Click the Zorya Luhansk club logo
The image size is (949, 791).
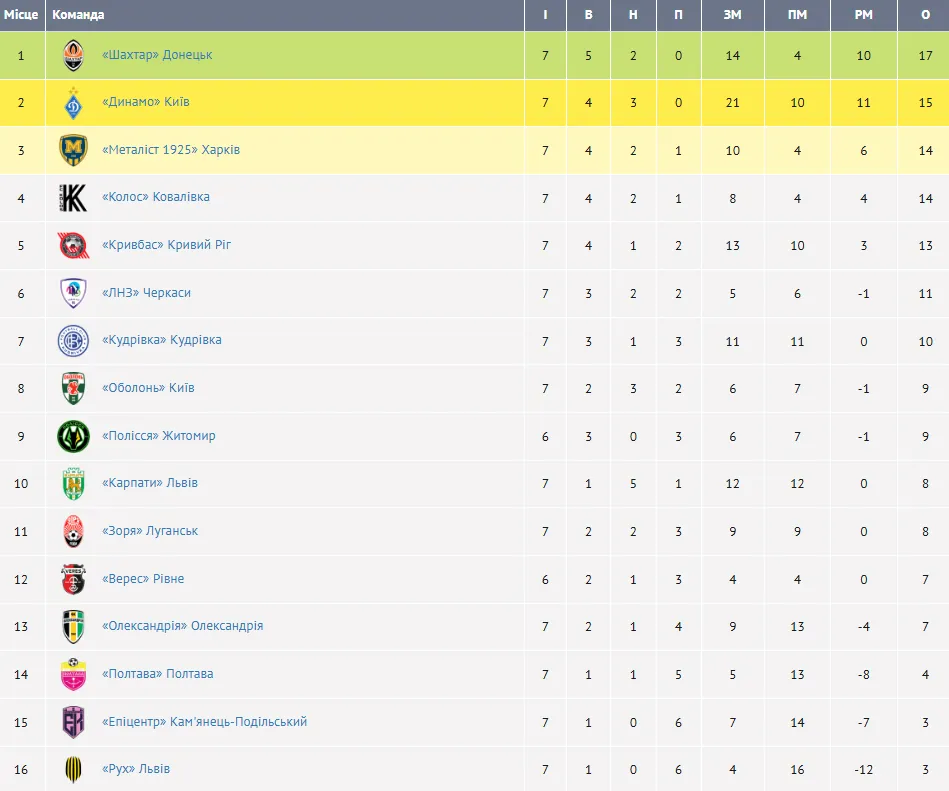click(x=73, y=531)
